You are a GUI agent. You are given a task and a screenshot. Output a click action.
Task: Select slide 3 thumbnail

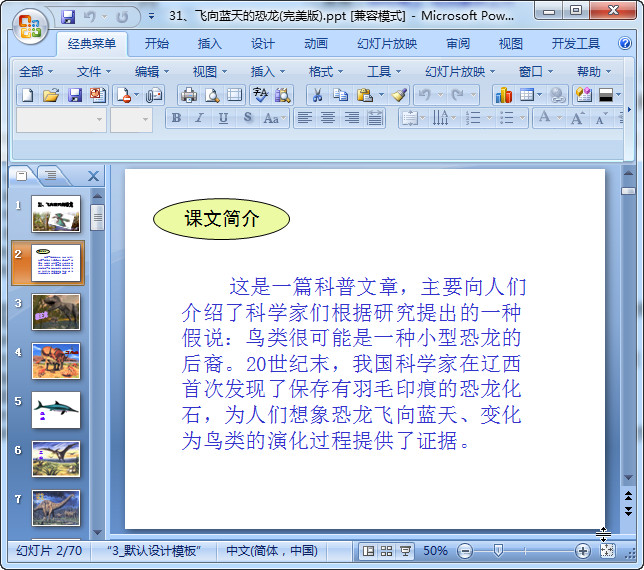[x=56, y=312]
